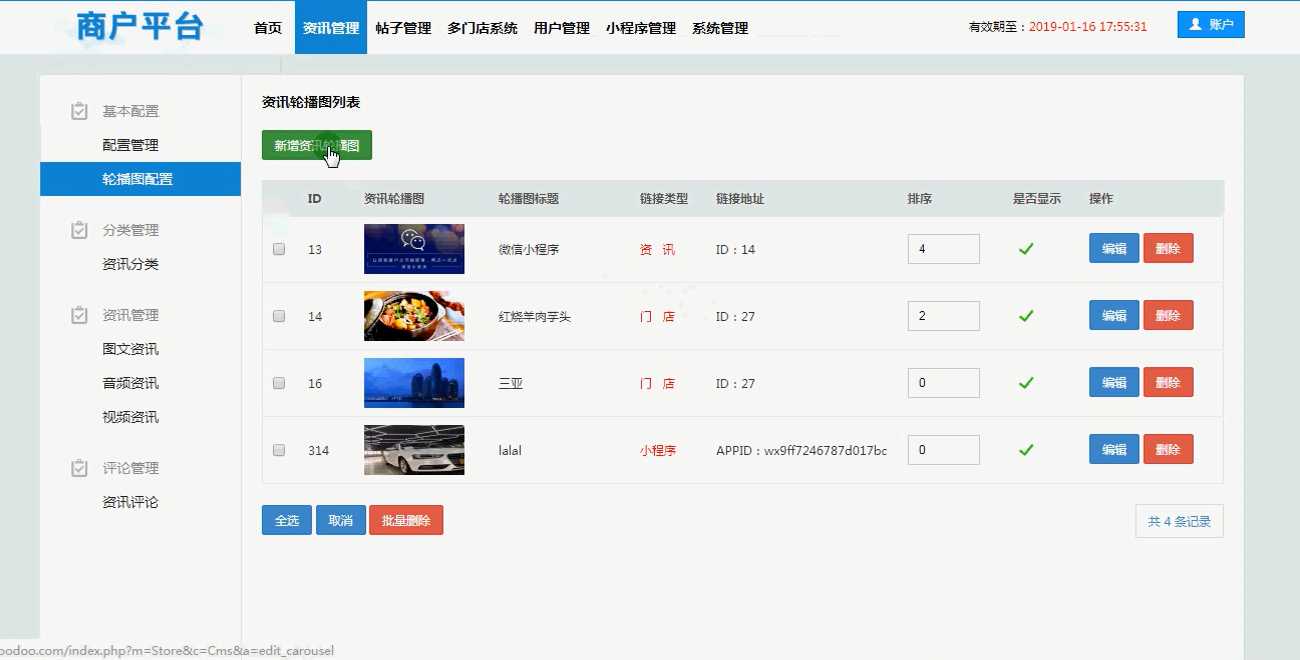Screen dimensions: 1300x660
Task: Switch to 小程序管理 in the navigation bar
Action: [x=640, y=28]
